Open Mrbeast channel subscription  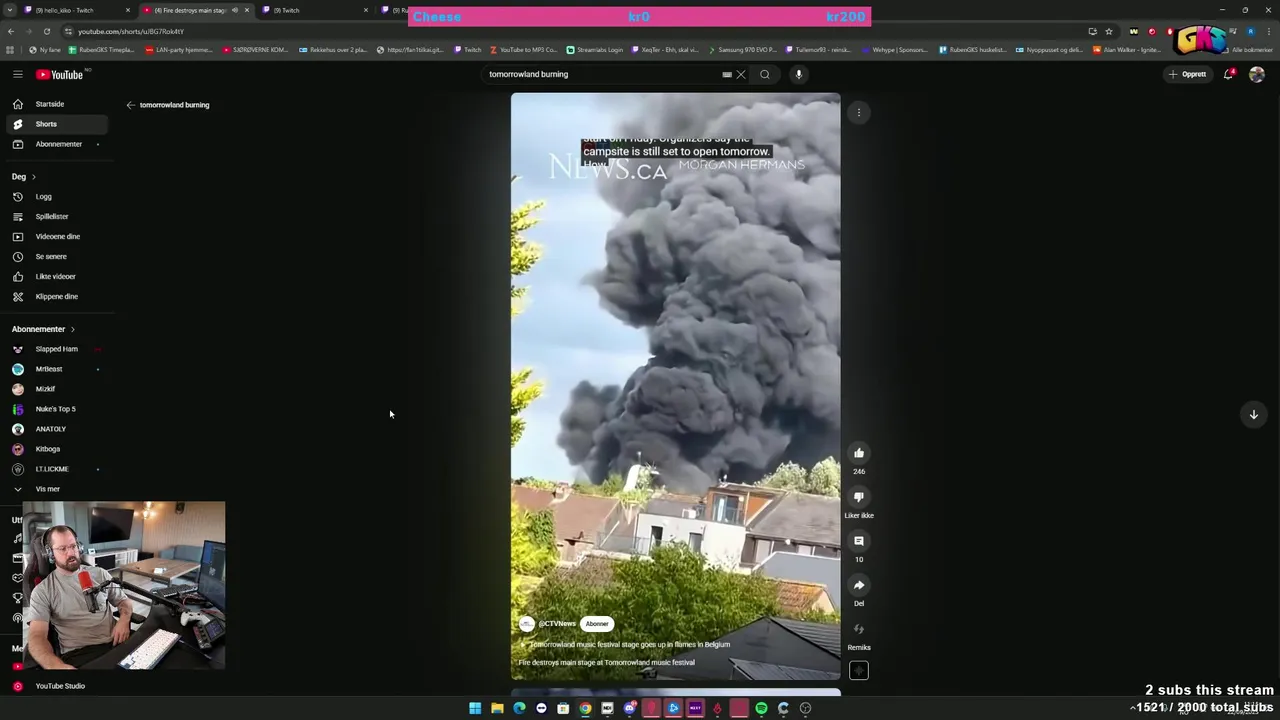[56, 369]
